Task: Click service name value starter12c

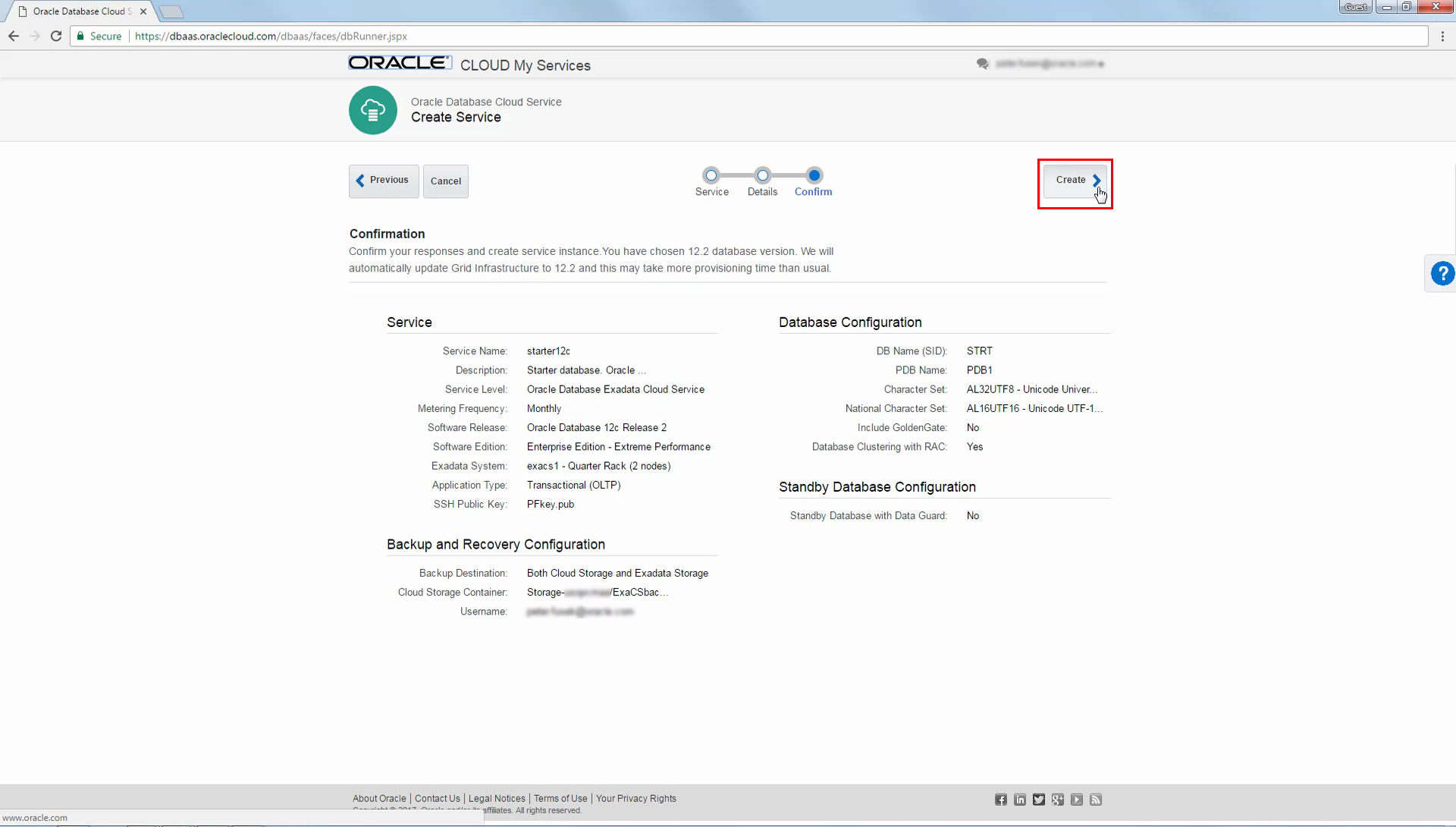Action: point(548,351)
